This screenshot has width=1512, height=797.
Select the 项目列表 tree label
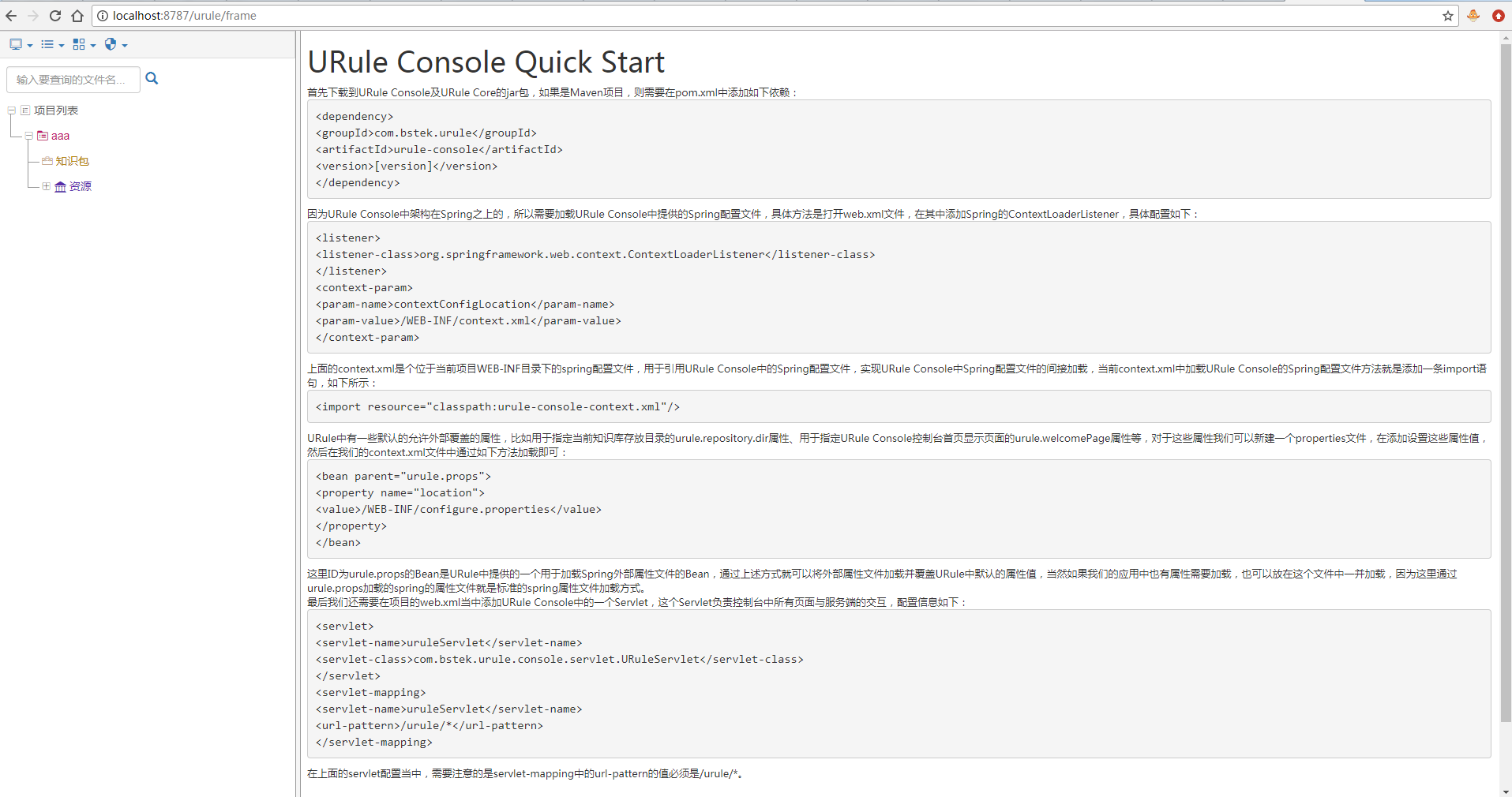pyautogui.click(x=56, y=110)
